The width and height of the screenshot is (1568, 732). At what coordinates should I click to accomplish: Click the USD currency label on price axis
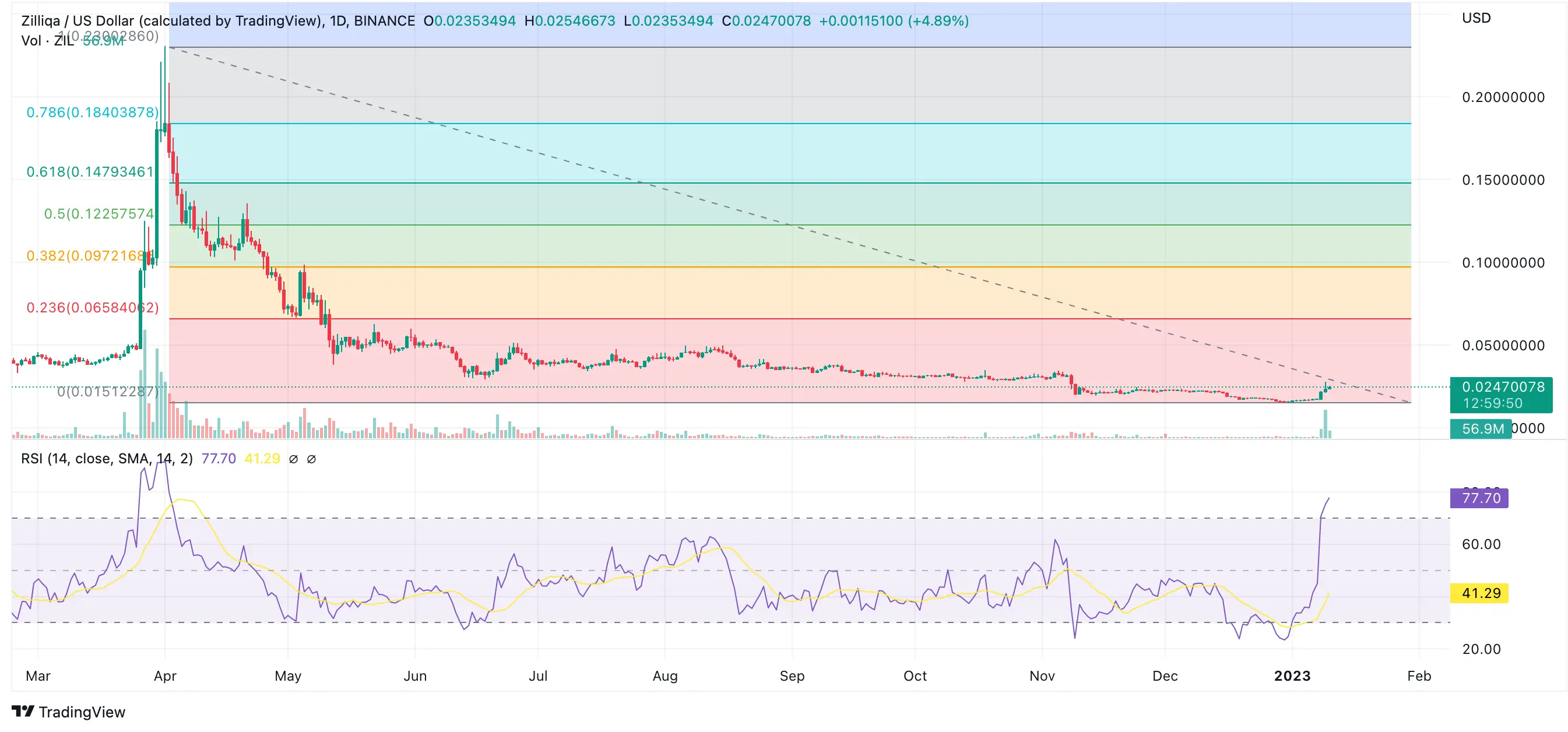pyautogui.click(x=1476, y=17)
